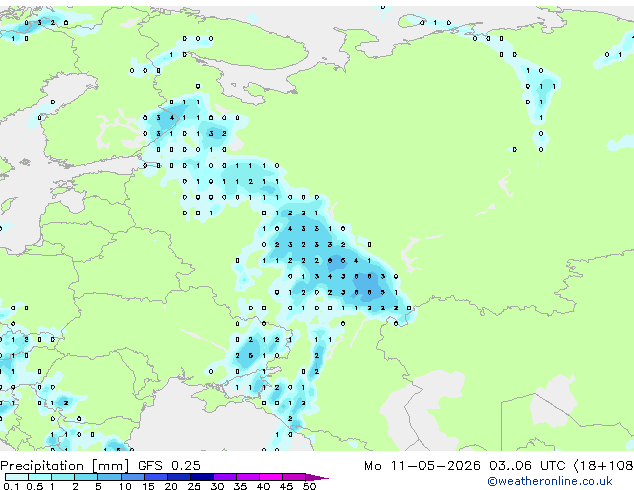Click the 35–40 mm purple legend box
This screenshot has height=490, width=634.
coord(248,477)
